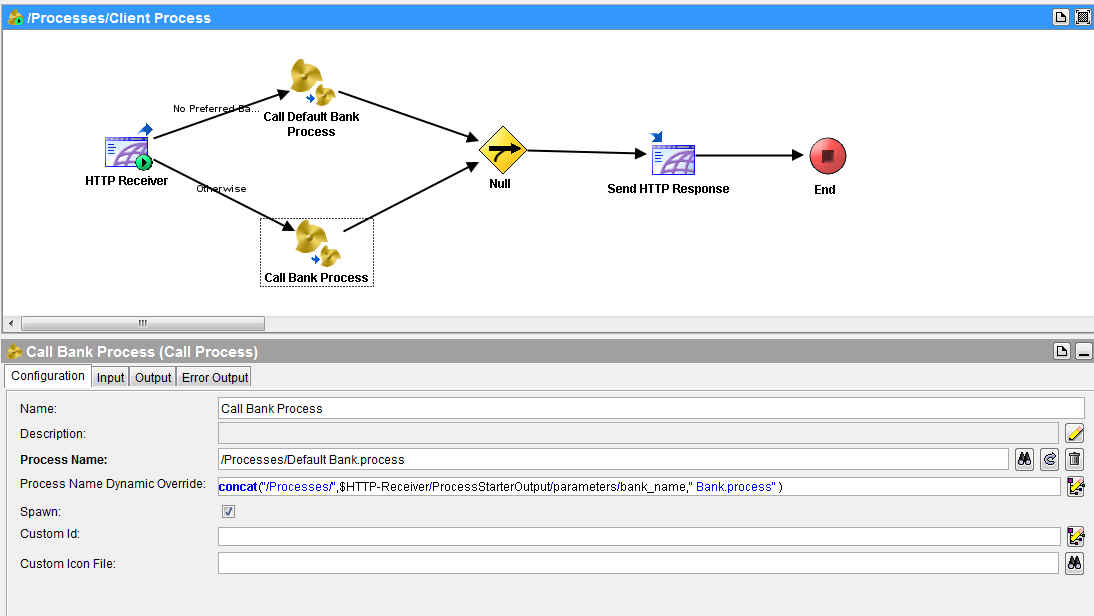This screenshot has height=616, width=1094.
Task: Click the Null junction activity
Action: [x=502, y=152]
